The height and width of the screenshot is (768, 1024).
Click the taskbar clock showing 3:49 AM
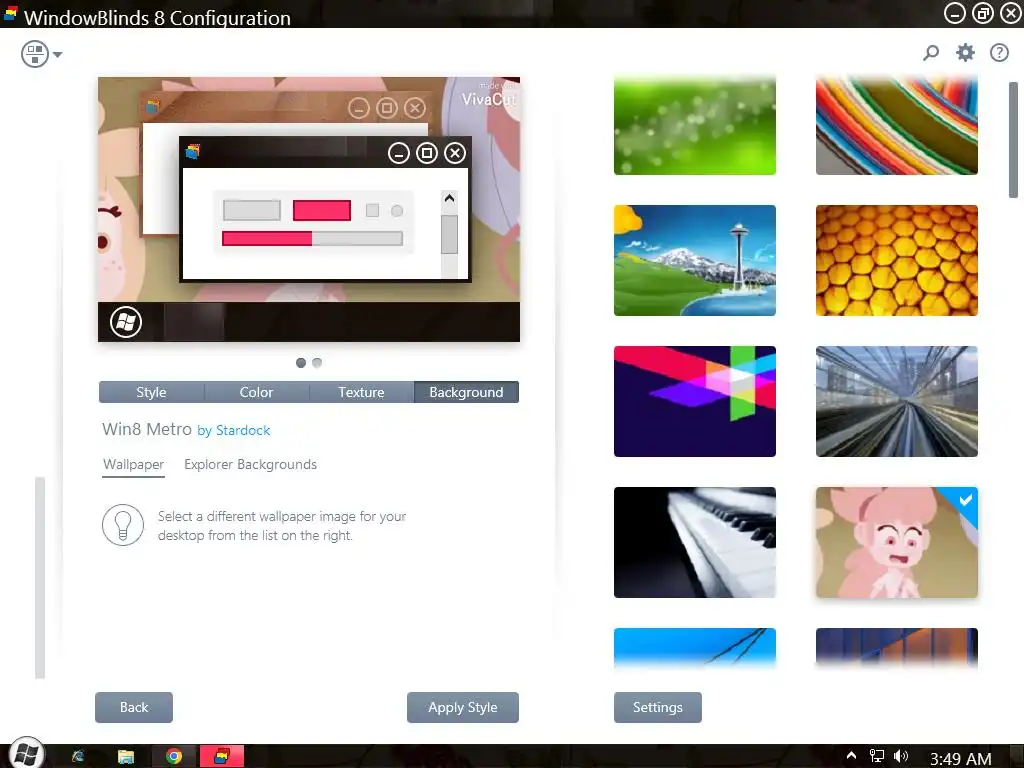pyautogui.click(x=961, y=758)
